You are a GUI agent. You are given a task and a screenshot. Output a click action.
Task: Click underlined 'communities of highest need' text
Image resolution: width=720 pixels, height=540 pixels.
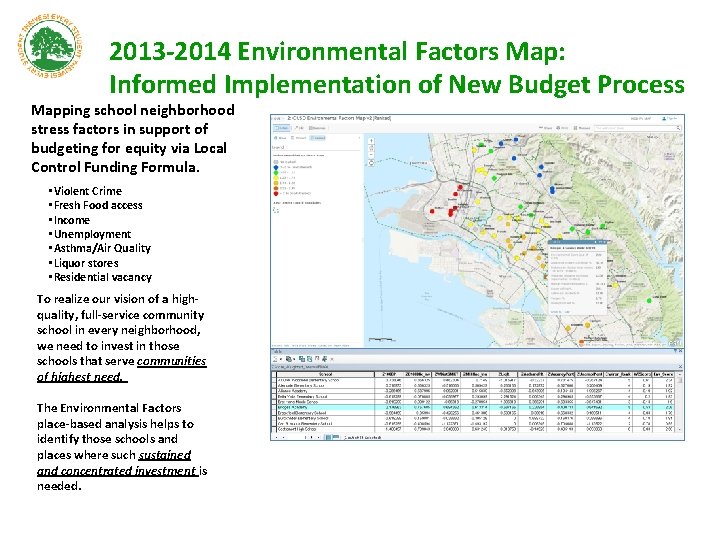pyautogui.click(x=121, y=369)
